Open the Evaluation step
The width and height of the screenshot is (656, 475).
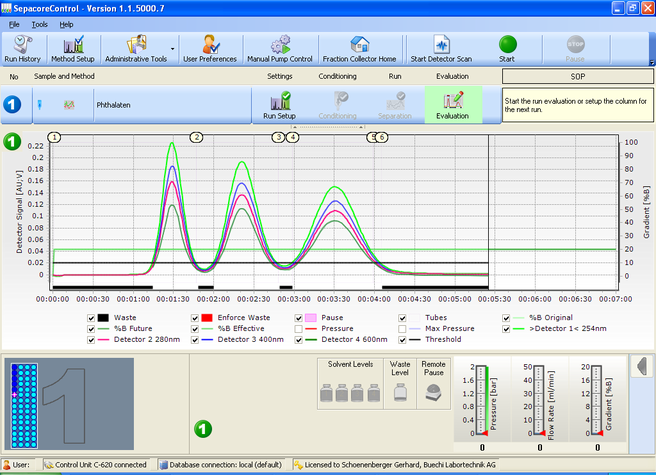coord(452,104)
